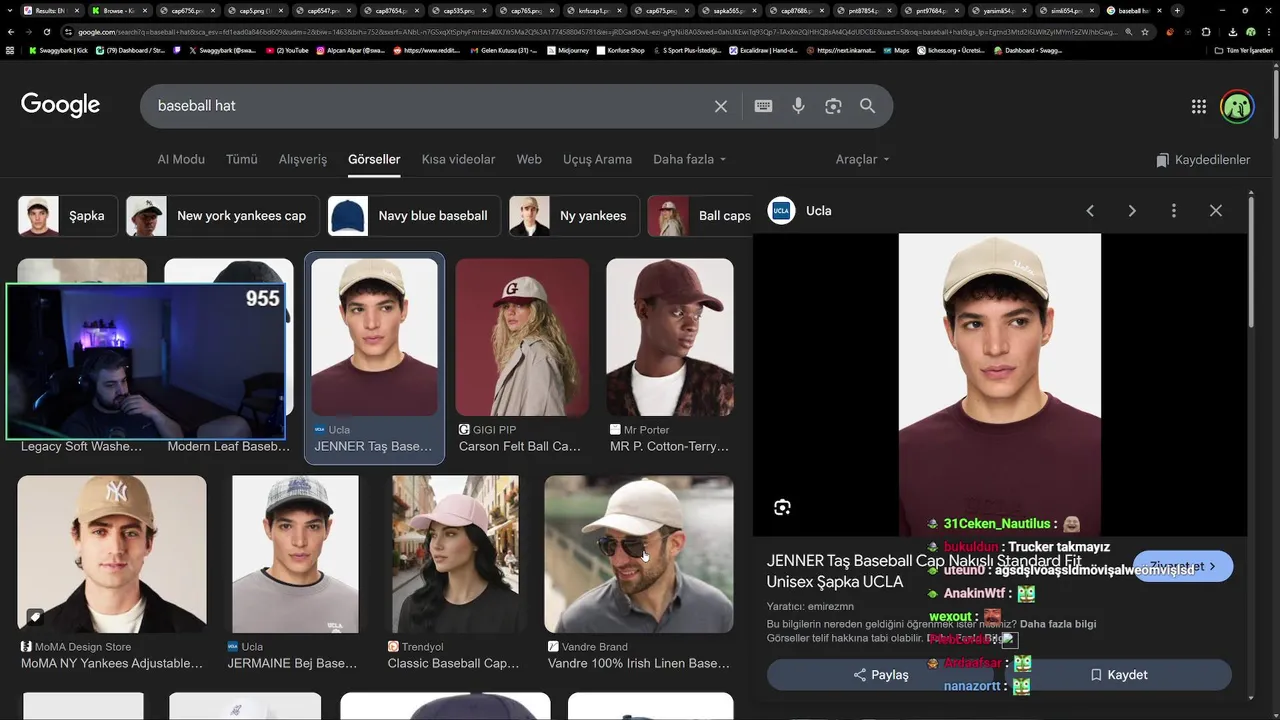Go back with the browser's back arrow
This screenshot has width=1280, height=720.
[x=10, y=32]
